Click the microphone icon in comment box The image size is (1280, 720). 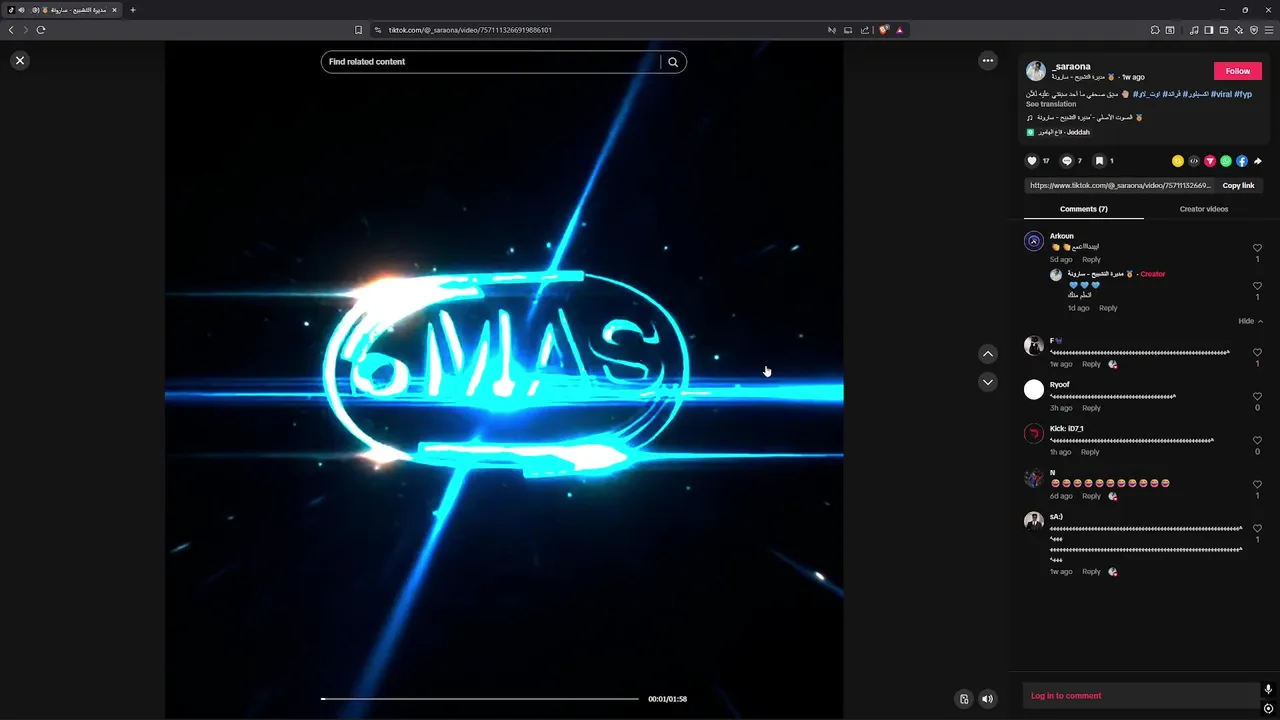click(x=1268, y=689)
